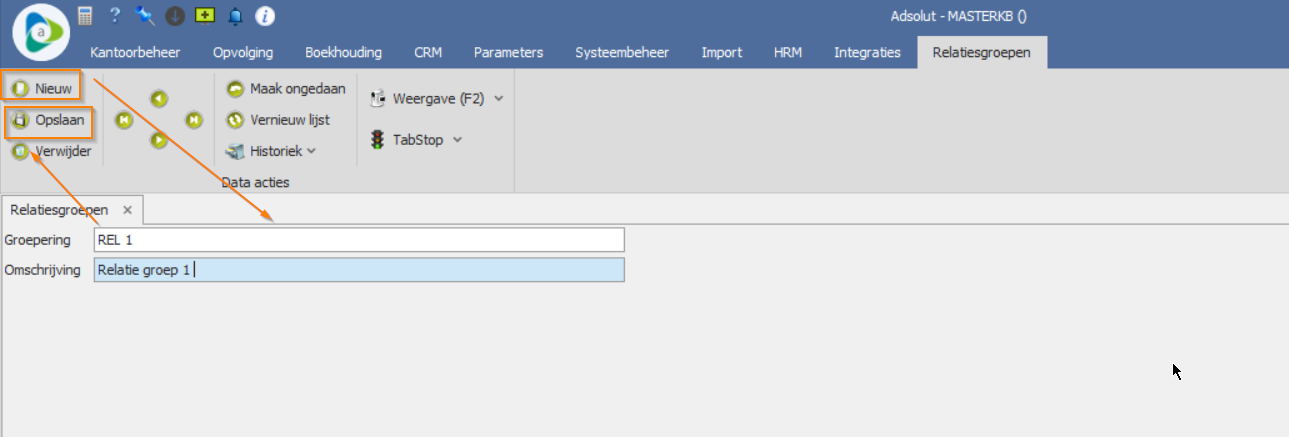
Task: Switch to the Systeembeheer ribbon tab
Action: tap(622, 52)
